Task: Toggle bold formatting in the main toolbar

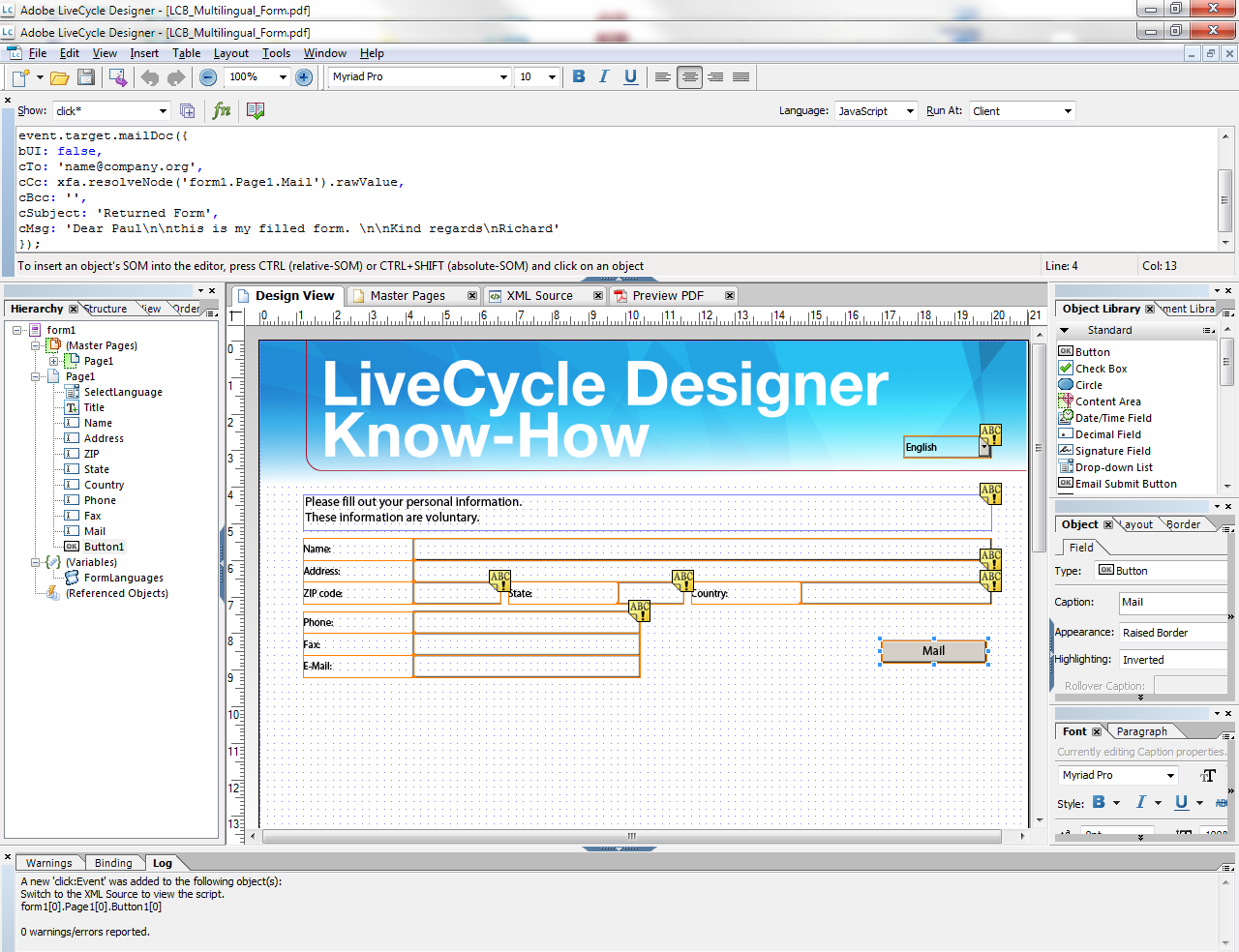Action: point(579,76)
